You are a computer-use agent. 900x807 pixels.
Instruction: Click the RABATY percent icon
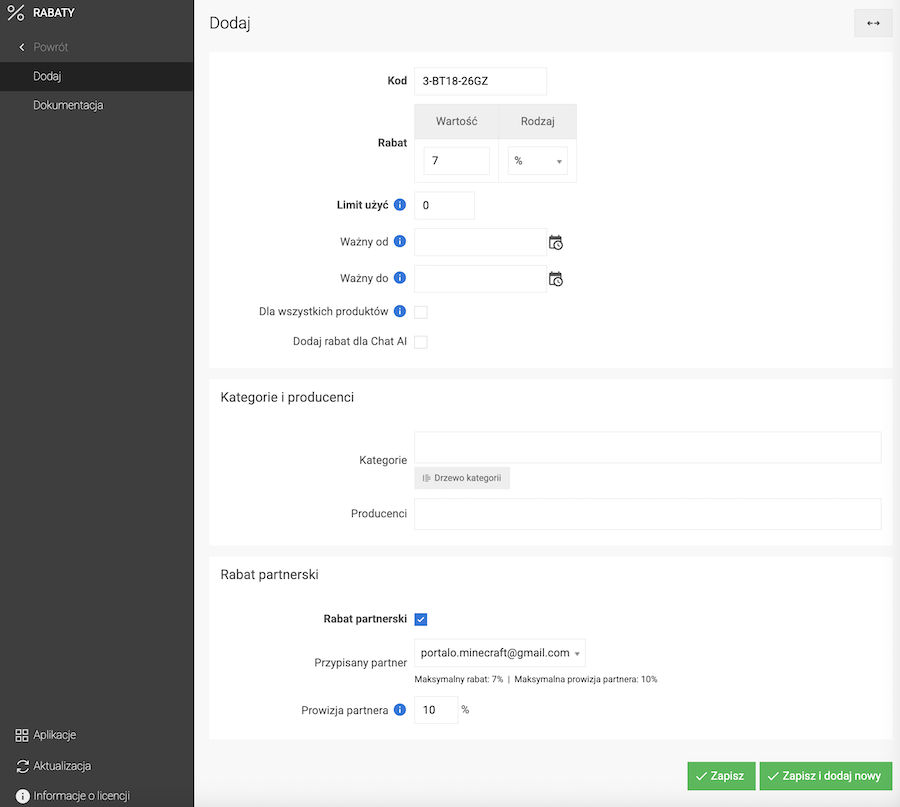click(15, 13)
